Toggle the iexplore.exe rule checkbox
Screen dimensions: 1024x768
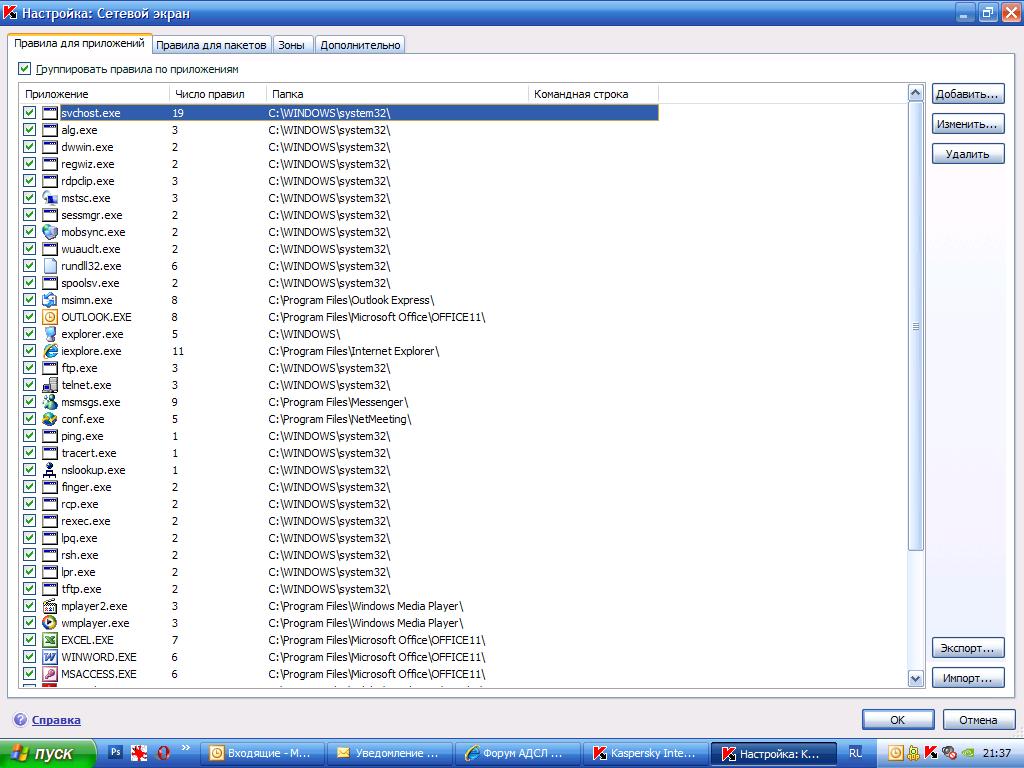pos(29,351)
